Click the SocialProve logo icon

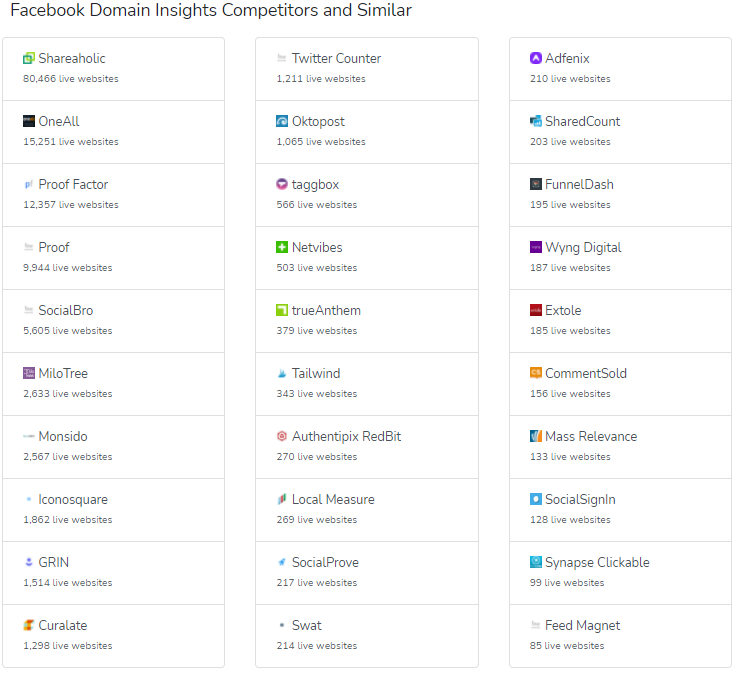tap(282, 562)
